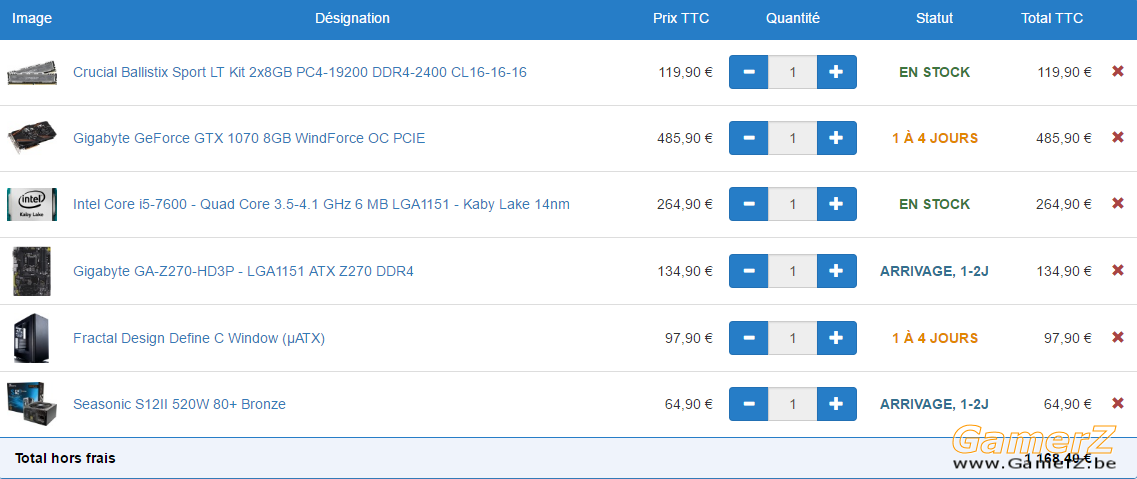
Task: Decrease quantity of Seasonic S12II 520W
Action: coord(749,404)
